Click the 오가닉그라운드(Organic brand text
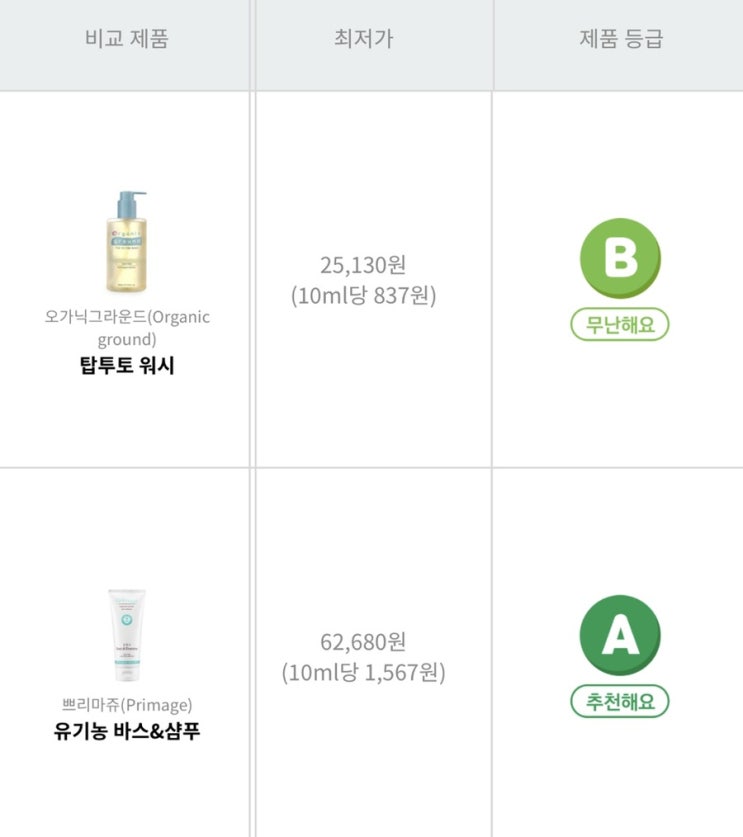Screen dimensions: 743x837 click(x=127, y=317)
